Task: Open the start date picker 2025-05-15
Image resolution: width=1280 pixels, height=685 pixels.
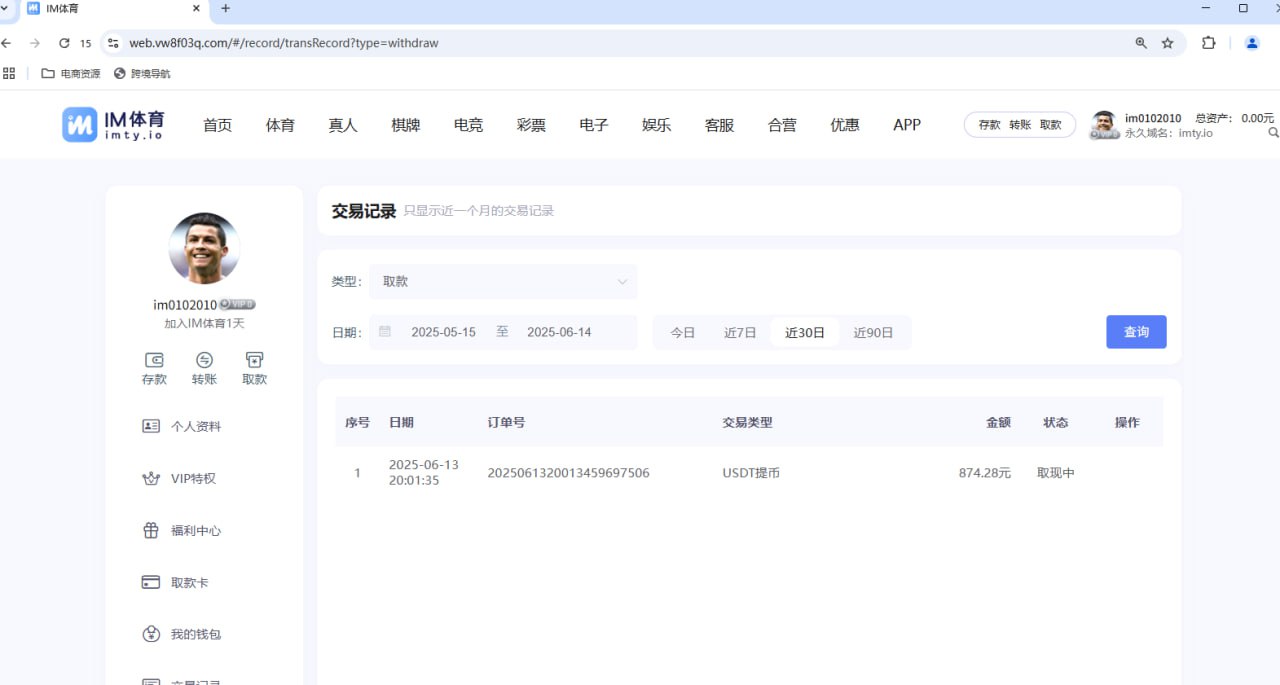Action: [x=443, y=333]
